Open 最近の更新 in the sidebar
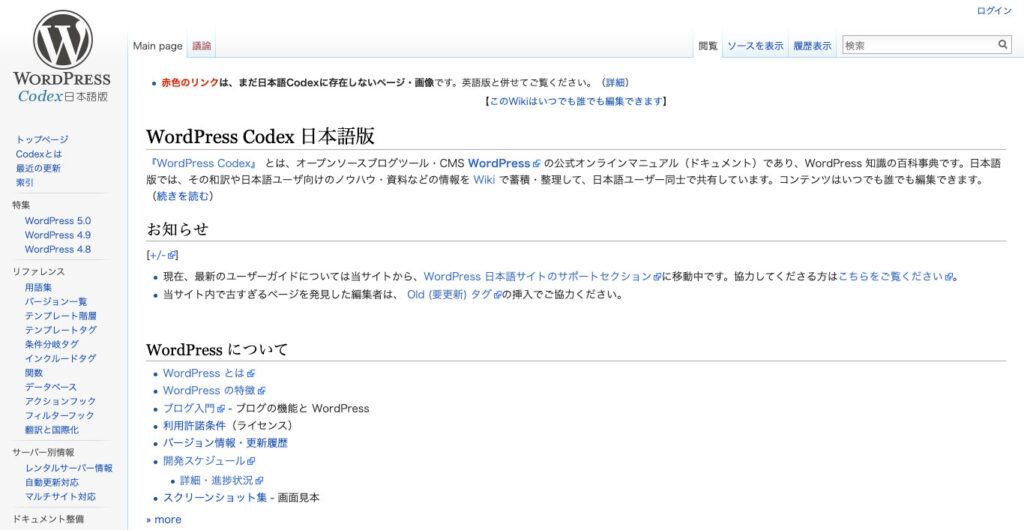1024x530 pixels. click(x=38, y=168)
